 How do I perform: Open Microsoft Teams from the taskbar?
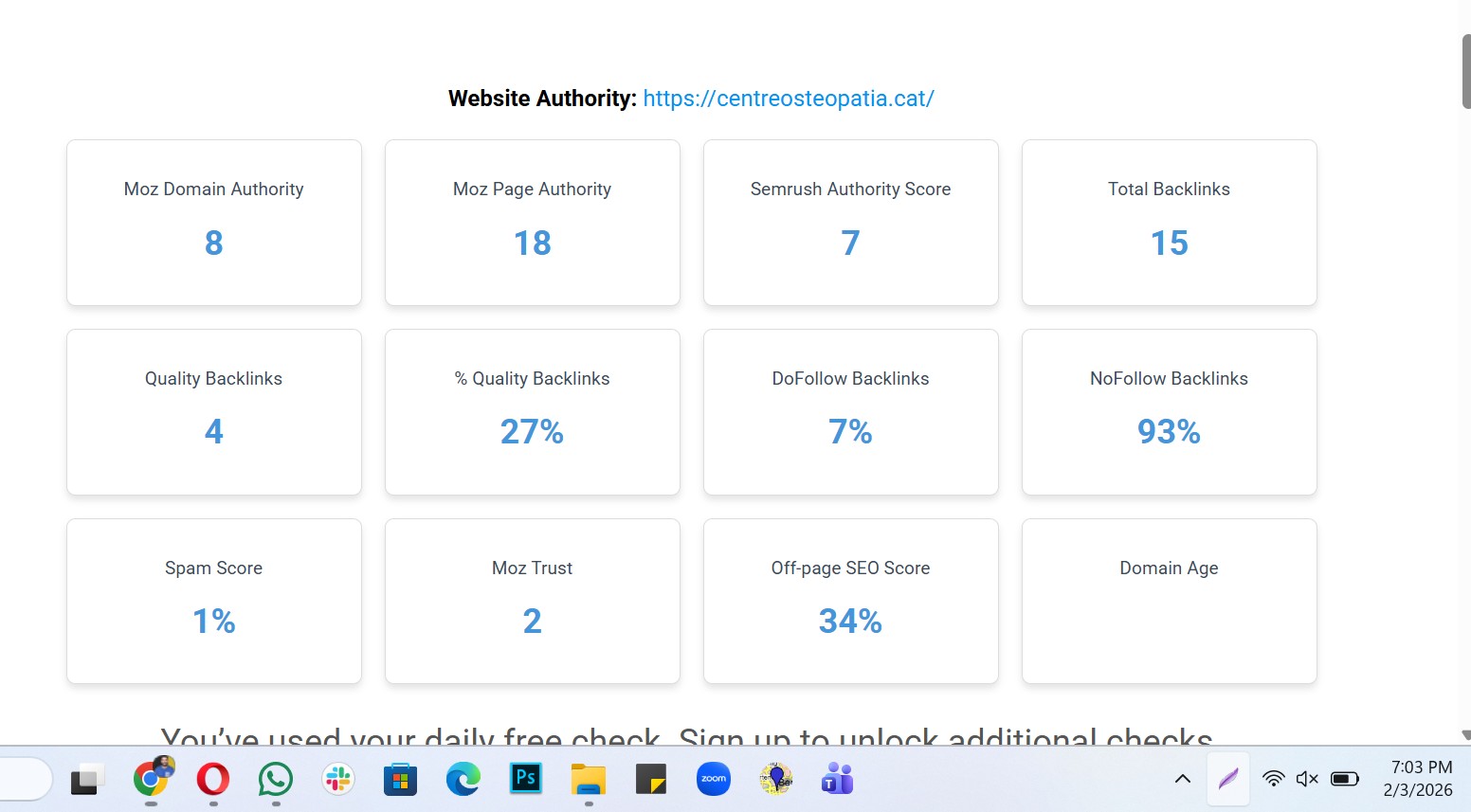click(x=836, y=779)
